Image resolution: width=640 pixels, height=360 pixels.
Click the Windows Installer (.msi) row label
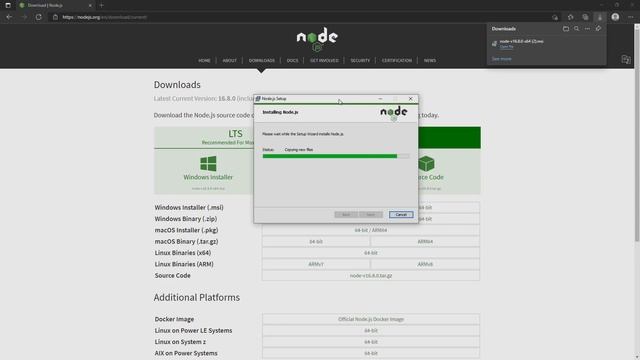[x=189, y=207]
